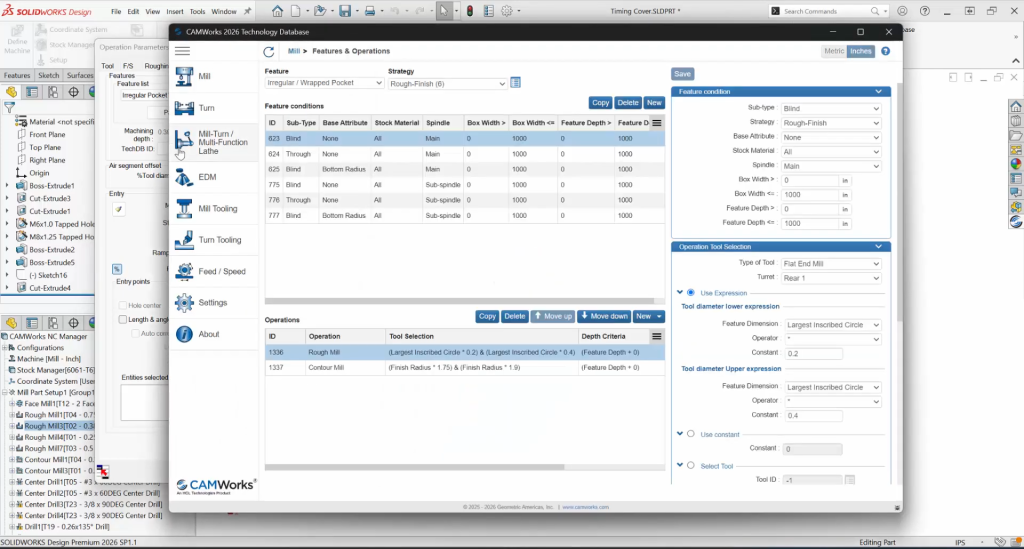Click the Mill breadcrumb link
The image size is (1024, 549).
294,51
